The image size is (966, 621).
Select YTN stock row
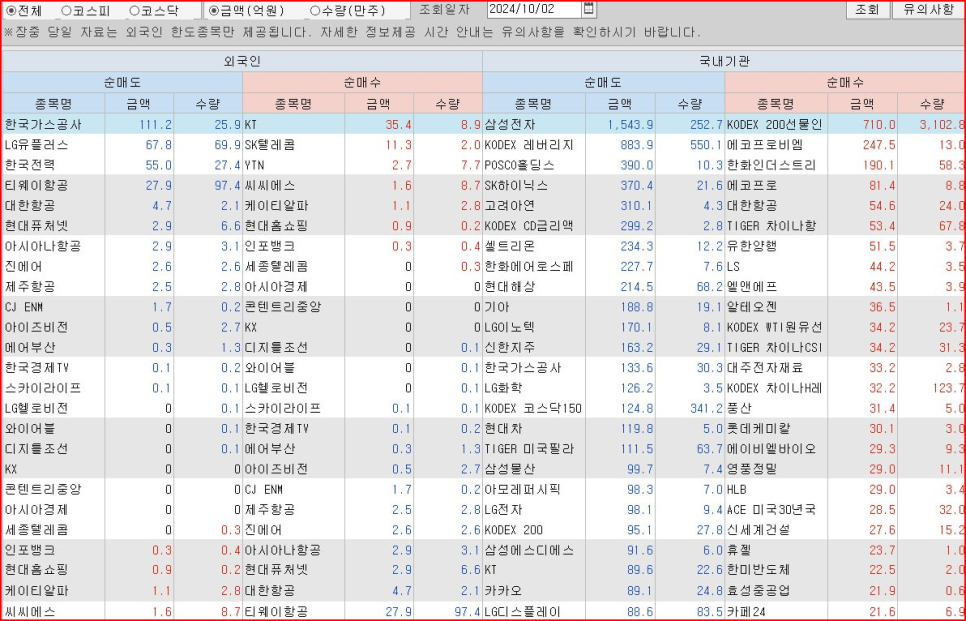tap(362, 165)
